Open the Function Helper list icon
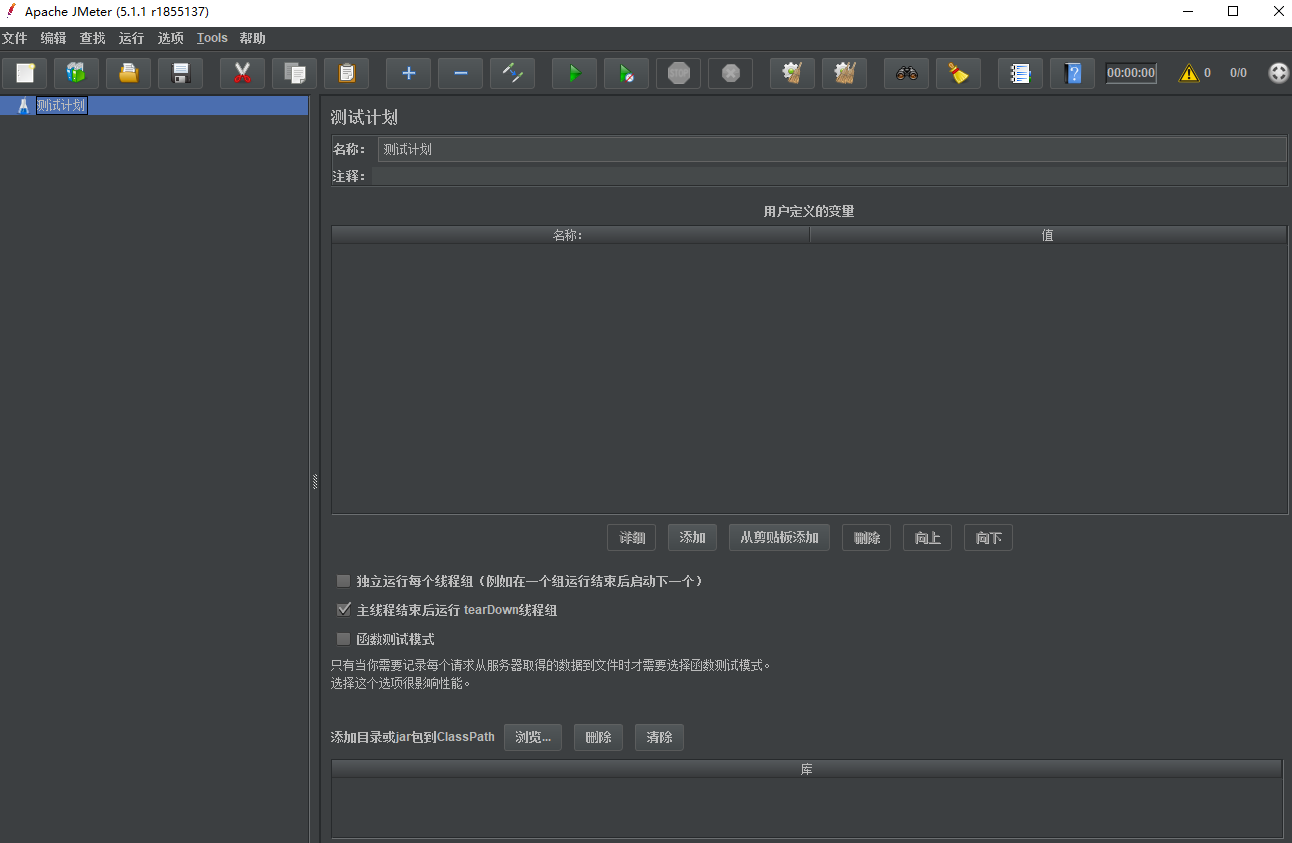 [x=1020, y=73]
